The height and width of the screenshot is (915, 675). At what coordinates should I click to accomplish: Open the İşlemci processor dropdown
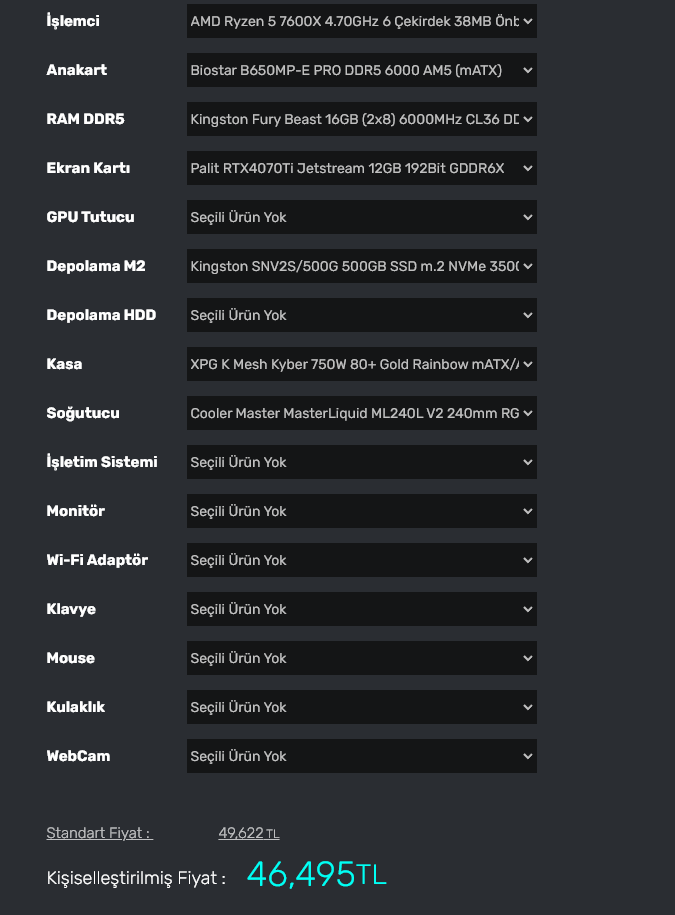tap(361, 21)
